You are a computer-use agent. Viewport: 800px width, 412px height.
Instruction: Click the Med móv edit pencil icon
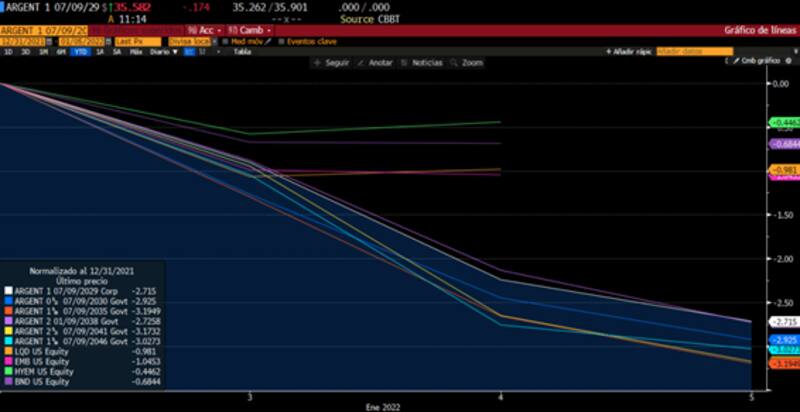[268, 41]
